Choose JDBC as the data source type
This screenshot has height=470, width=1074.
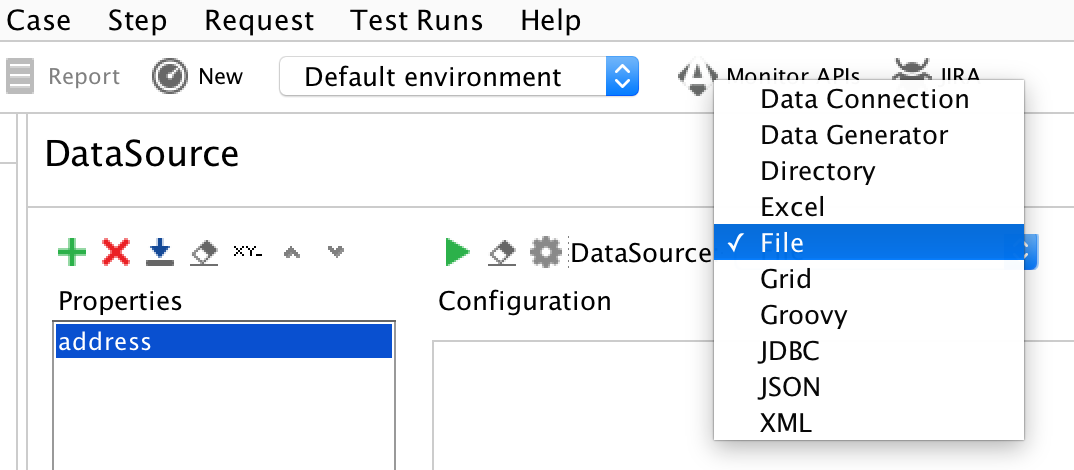789,351
